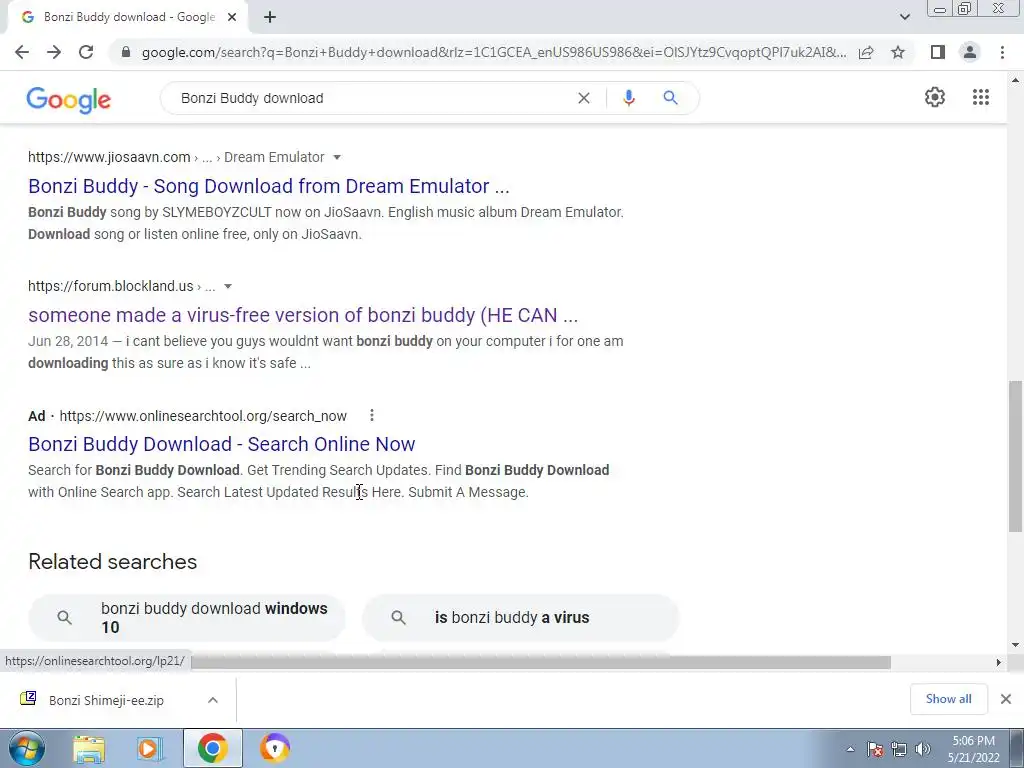The width and height of the screenshot is (1024, 768).
Task: Submit search with the magnifier icon
Action: tap(670, 98)
